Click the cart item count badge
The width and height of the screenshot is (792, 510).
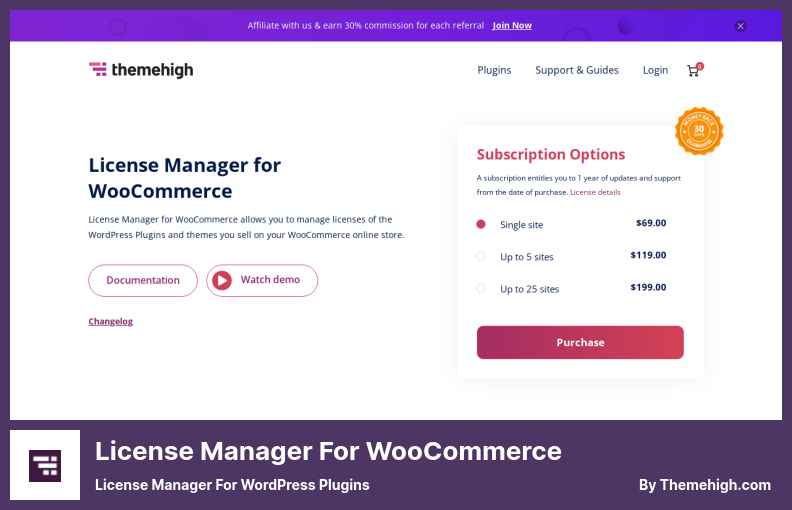700,66
